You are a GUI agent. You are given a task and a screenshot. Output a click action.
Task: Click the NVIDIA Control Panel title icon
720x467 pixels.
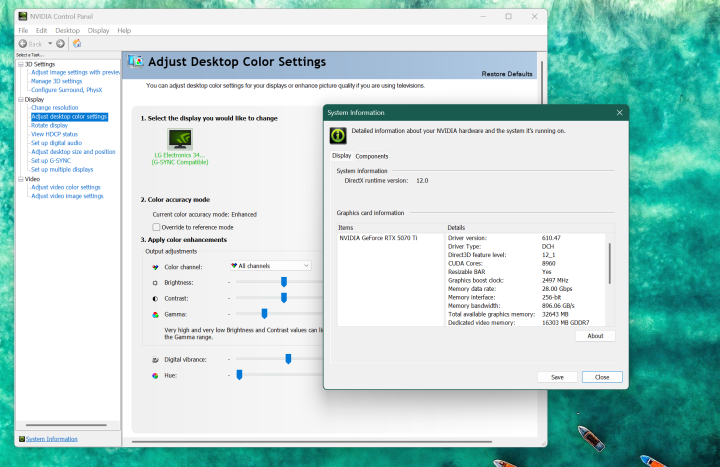click(22, 16)
